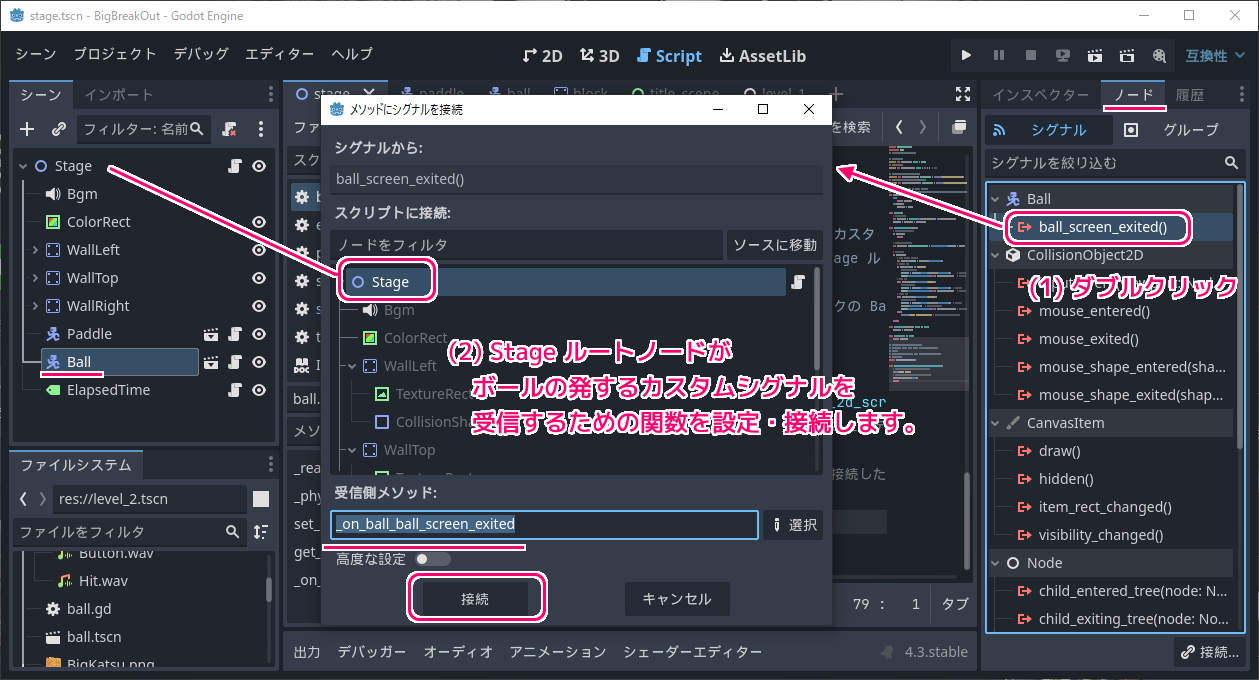1259x680 pixels.
Task: Open Paddle's scene in editor icon
Action: 211,334
